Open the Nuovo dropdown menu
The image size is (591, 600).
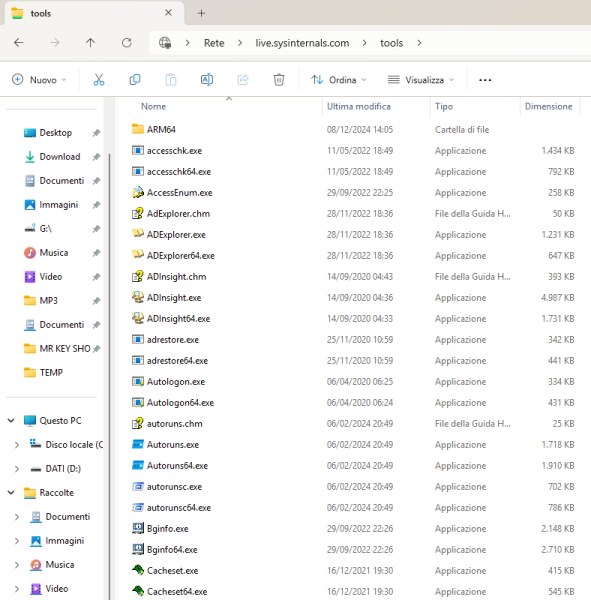(x=39, y=80)
